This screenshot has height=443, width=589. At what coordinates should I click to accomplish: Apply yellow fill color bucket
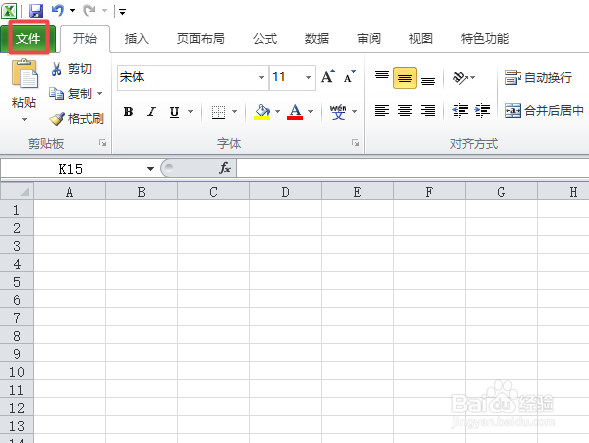[x=262, y=112]
